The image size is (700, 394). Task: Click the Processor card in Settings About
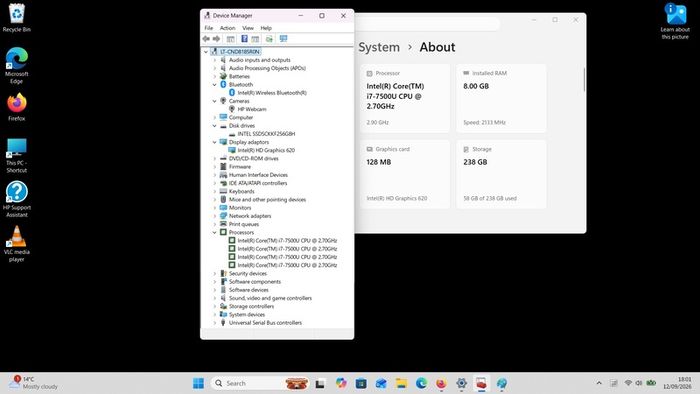(x=405, y=98)
